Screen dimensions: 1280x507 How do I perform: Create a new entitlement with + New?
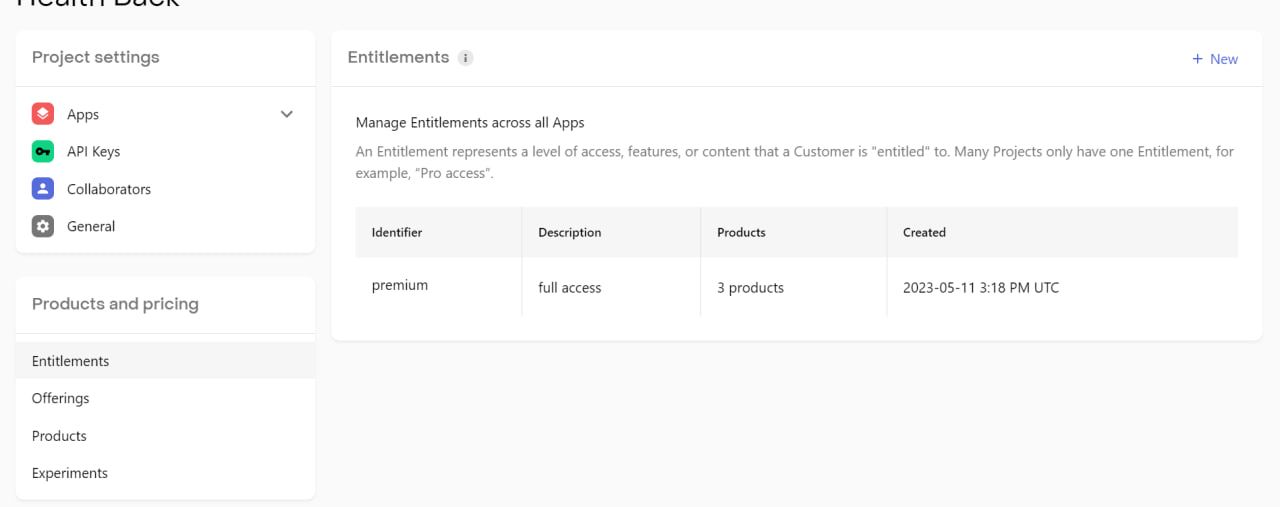pos(1215,59)
